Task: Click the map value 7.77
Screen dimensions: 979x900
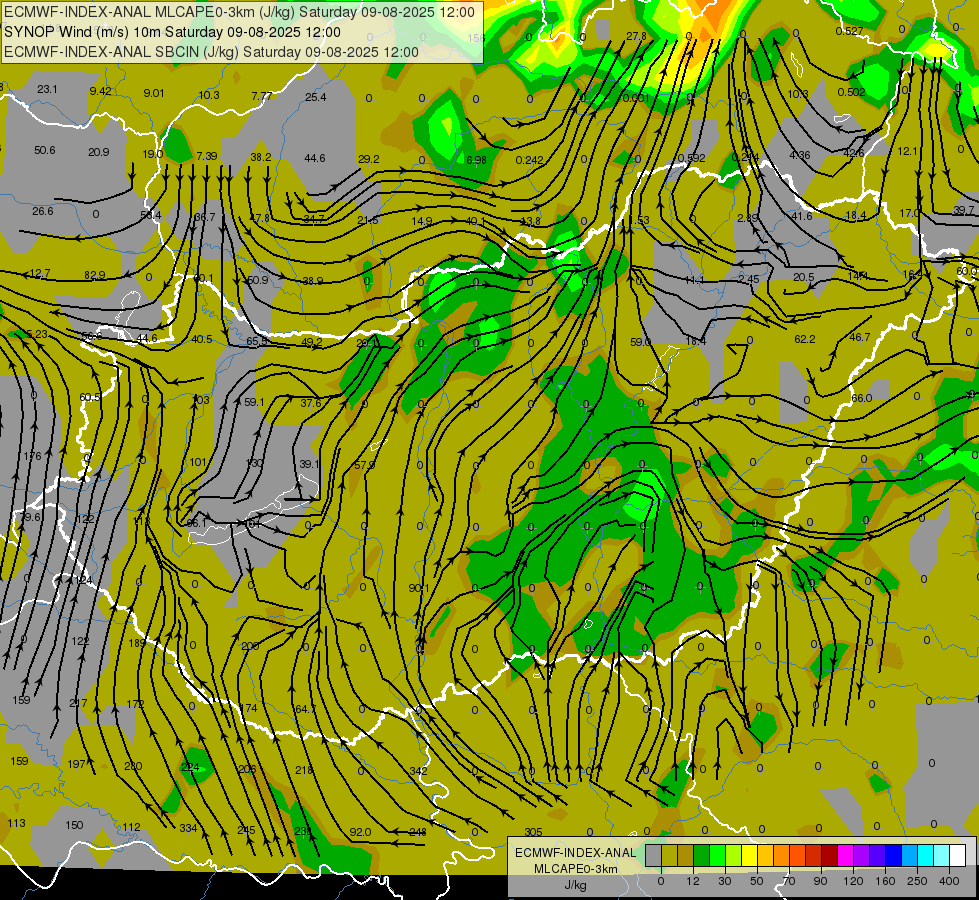Action: 262,96
